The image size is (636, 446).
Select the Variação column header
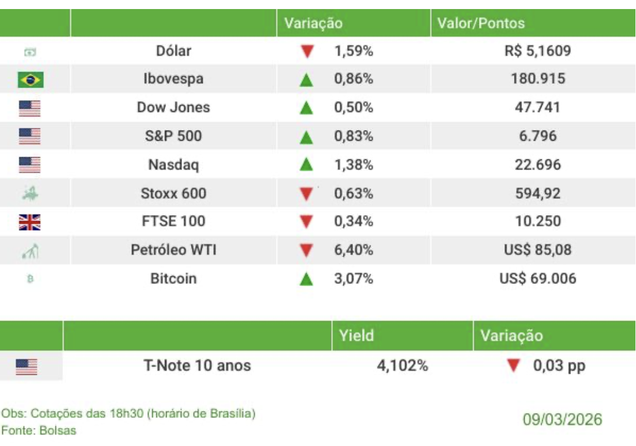[x=313, y=22]
